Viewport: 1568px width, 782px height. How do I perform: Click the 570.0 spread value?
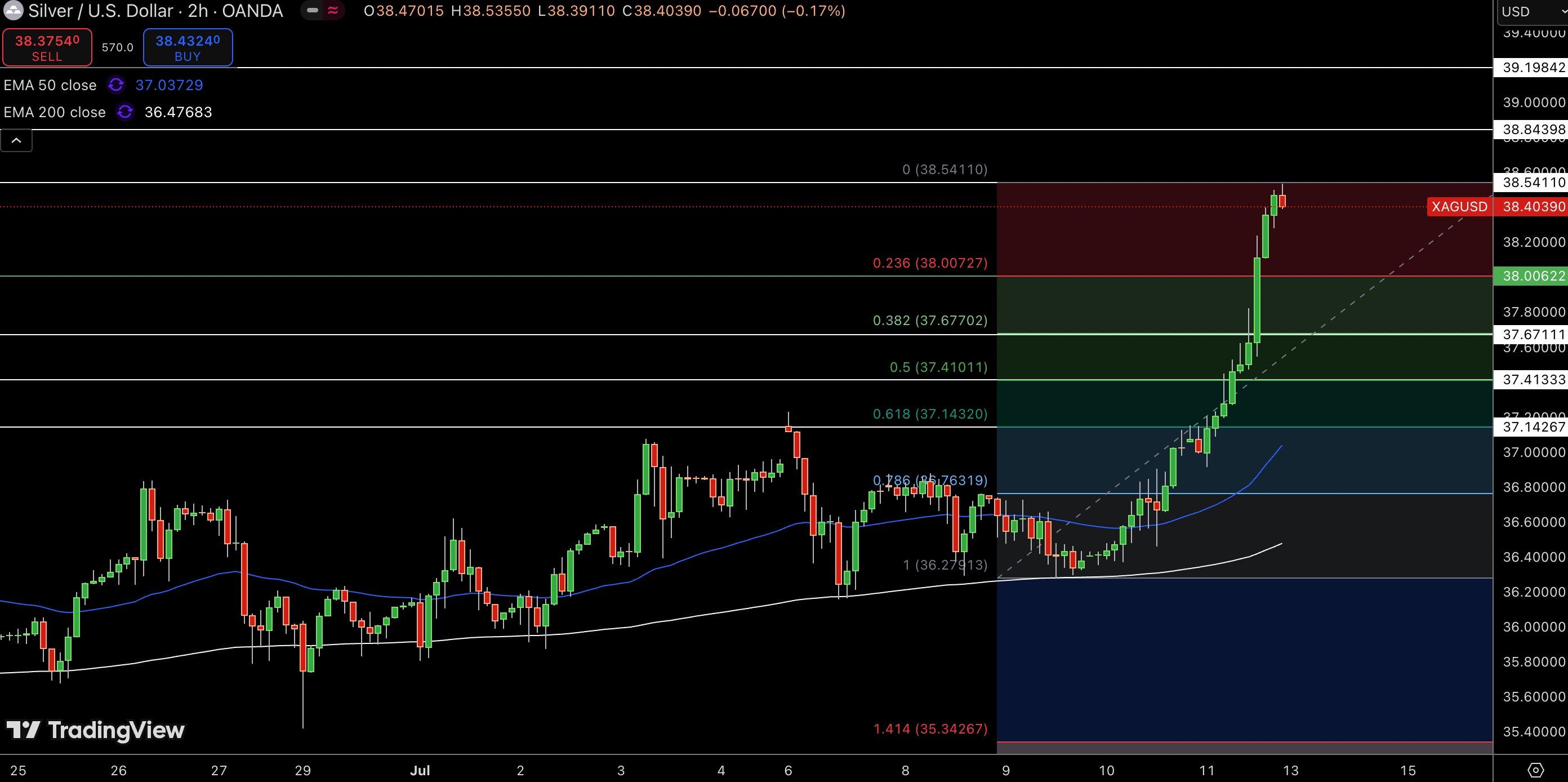118,47
